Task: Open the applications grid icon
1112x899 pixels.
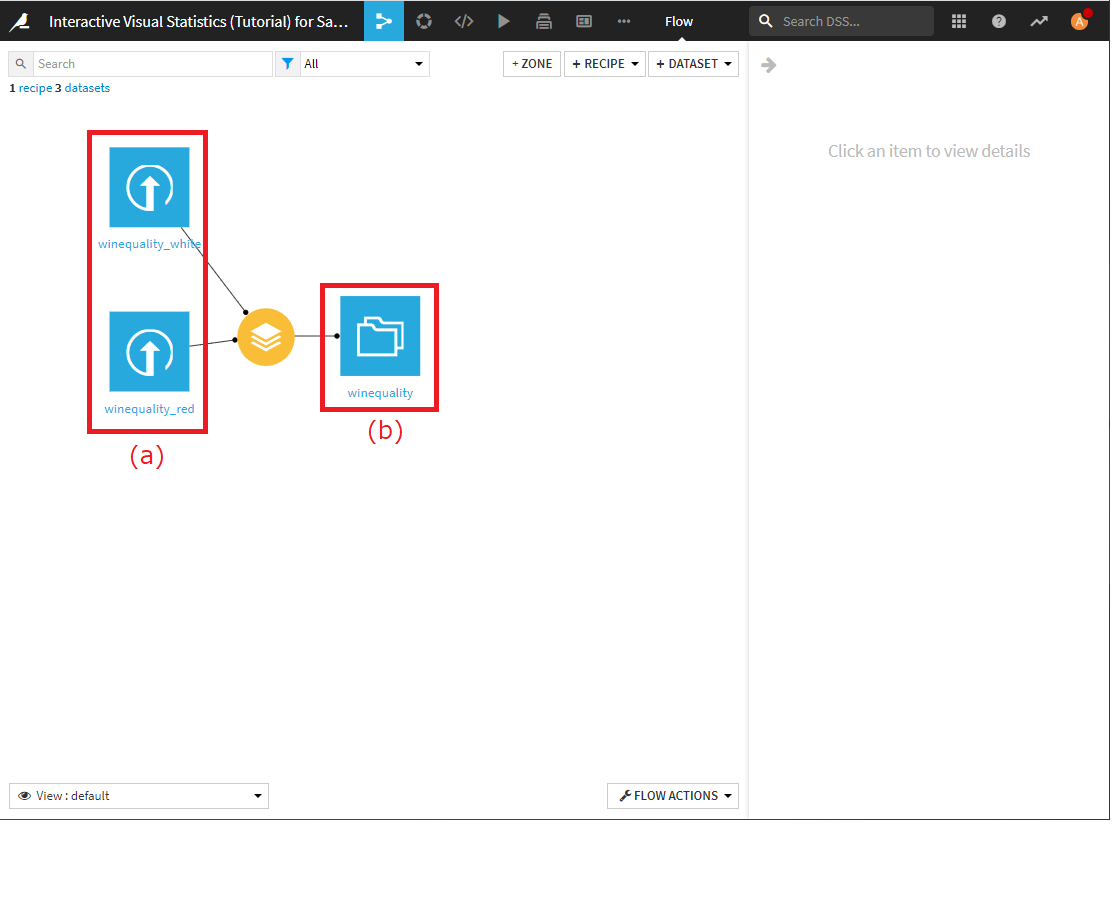Action: (x=959, y=21)
